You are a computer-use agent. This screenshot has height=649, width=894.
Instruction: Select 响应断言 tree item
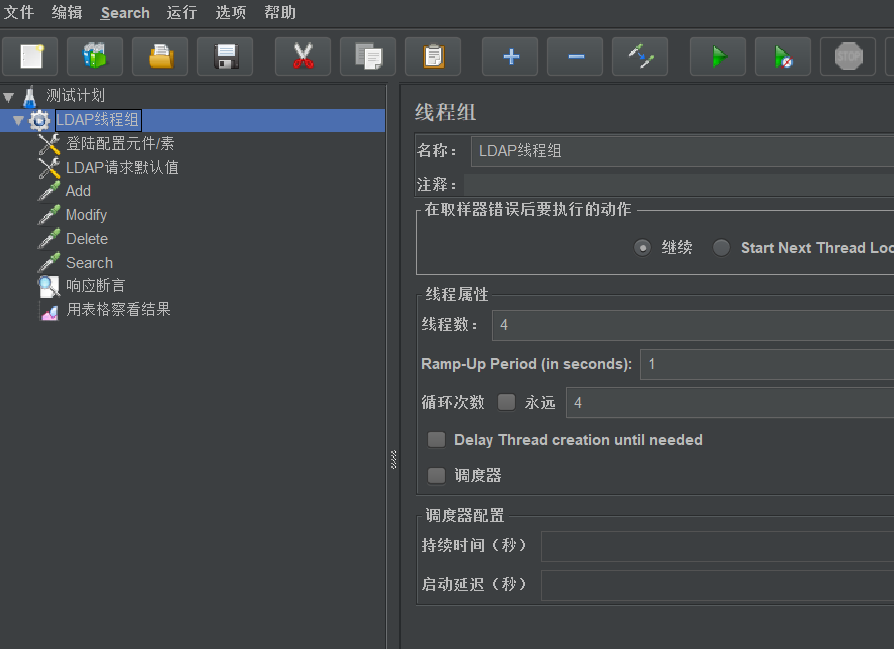95,286
